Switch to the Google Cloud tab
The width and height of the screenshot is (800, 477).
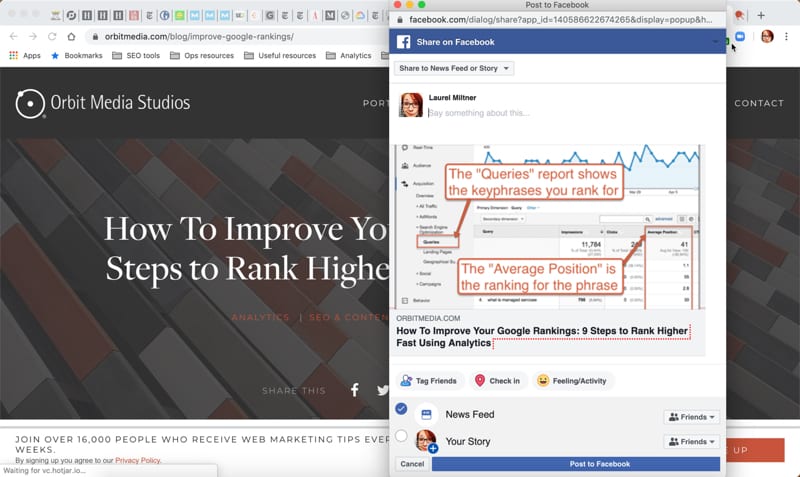click(x=360, y=15)
